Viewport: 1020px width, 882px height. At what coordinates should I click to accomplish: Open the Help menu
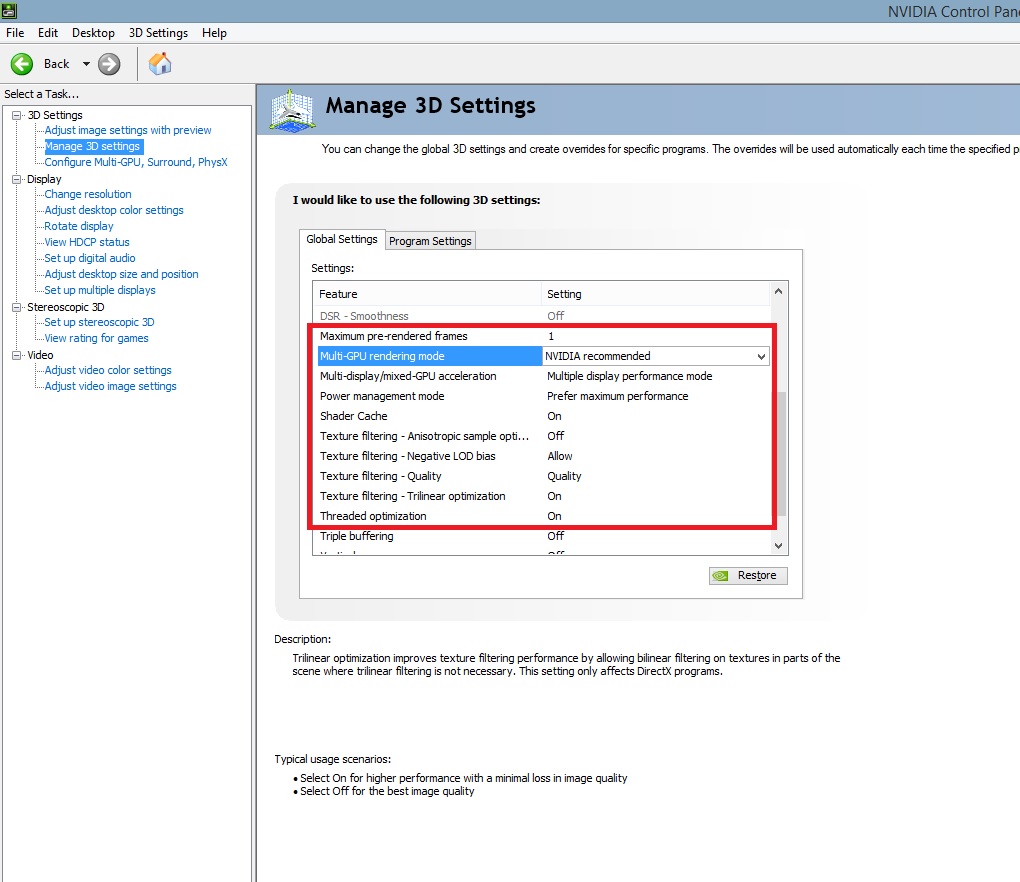click(214, 33)
